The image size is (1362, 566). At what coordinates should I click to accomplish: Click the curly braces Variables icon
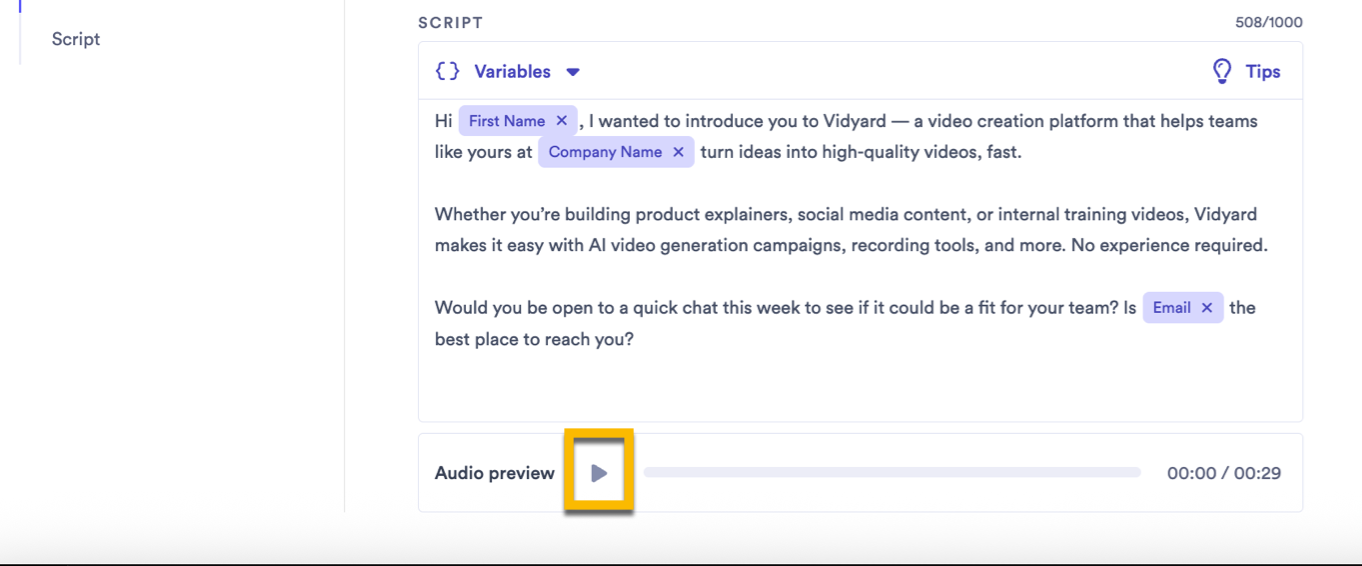click(x=447, y=72)
